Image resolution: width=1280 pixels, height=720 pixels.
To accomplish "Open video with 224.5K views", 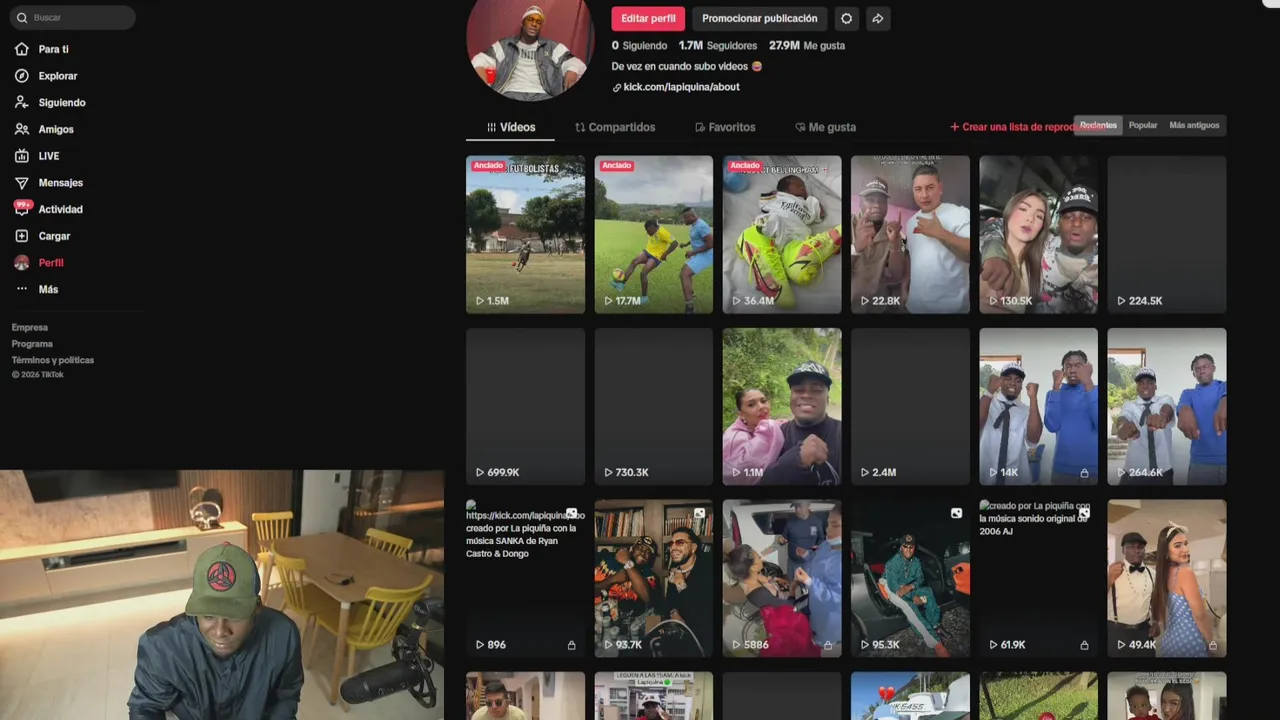I will tap(1167, 234).
